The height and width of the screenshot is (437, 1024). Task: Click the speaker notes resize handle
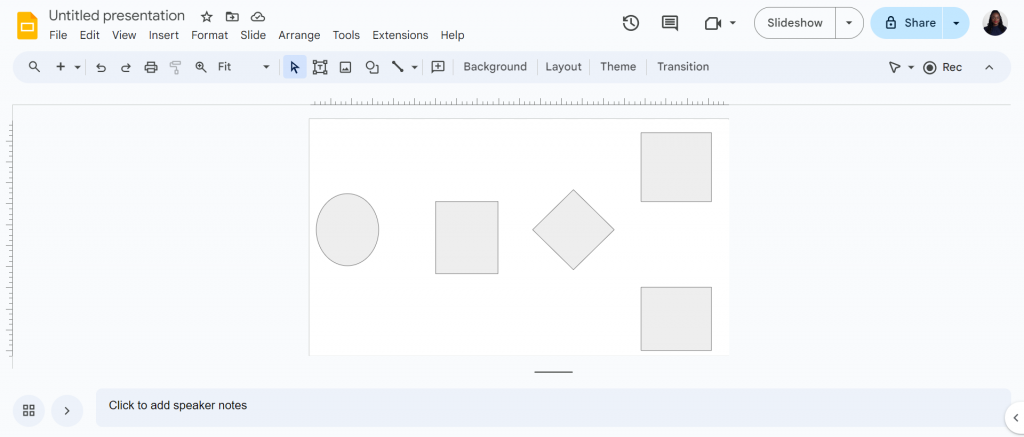[553, 372]
